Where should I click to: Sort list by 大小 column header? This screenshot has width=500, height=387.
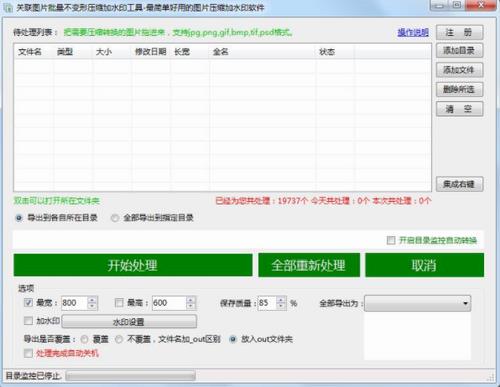[x=111, y=52]
